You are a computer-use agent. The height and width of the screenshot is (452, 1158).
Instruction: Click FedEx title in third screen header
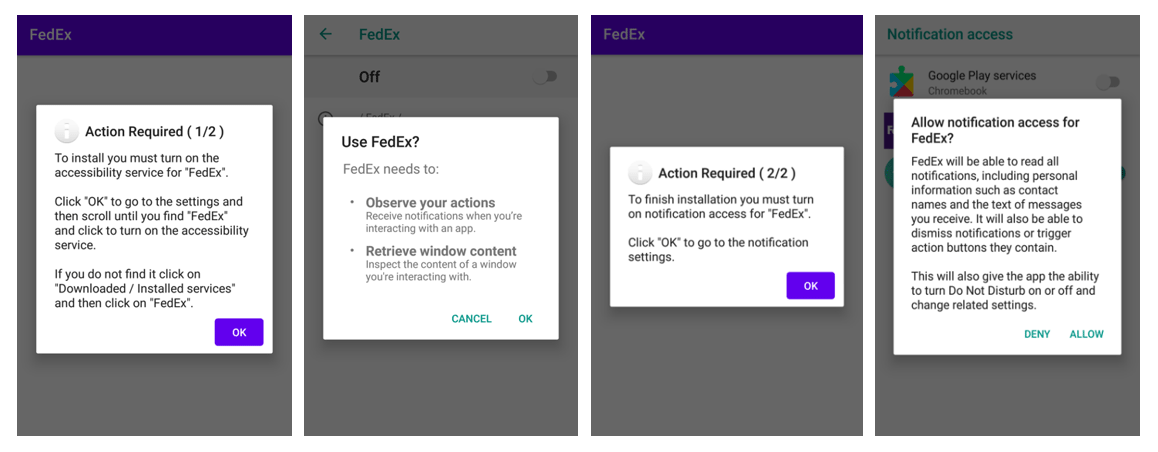(624, 35)
